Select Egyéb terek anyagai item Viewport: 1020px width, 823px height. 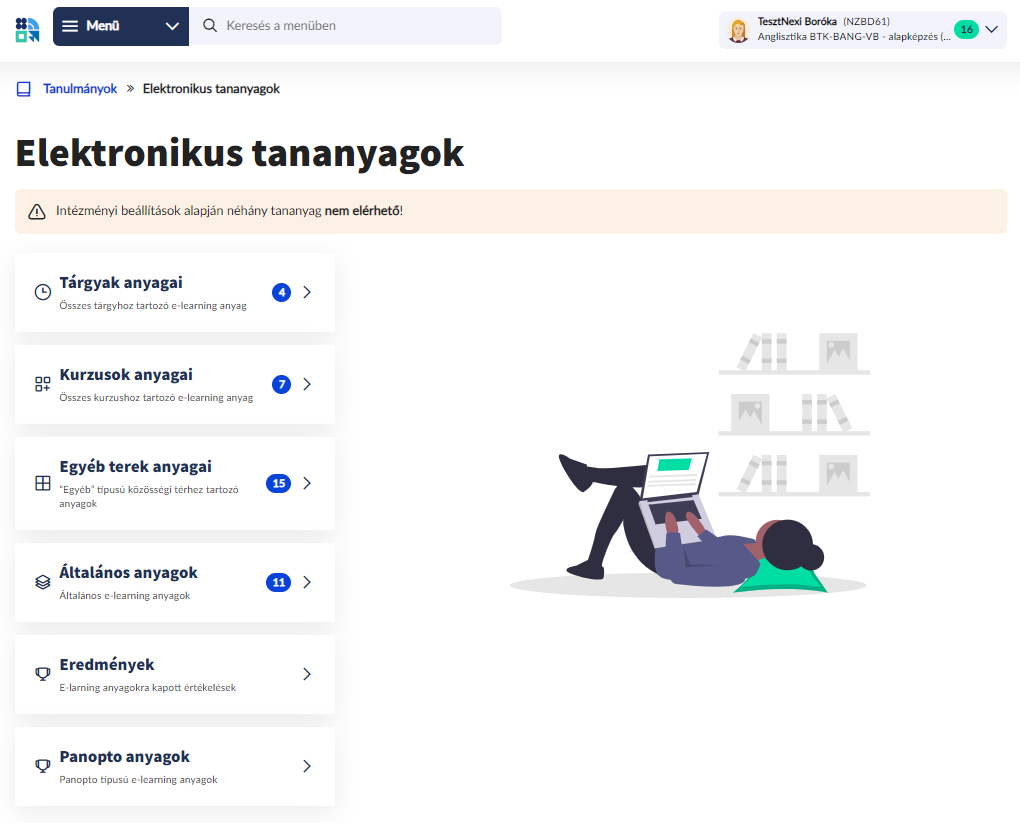click(135, 467)
